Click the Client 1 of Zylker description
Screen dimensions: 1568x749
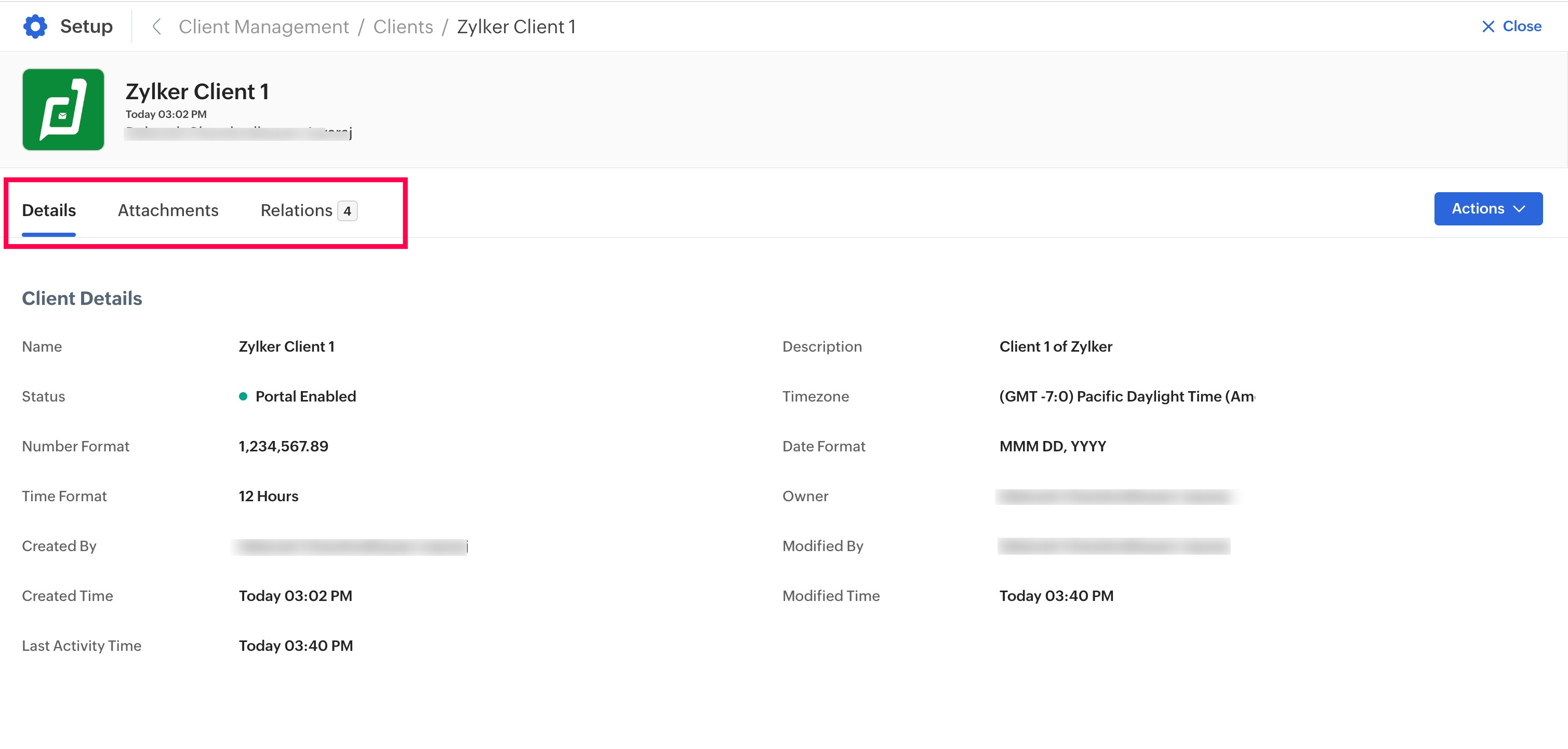1056,346
